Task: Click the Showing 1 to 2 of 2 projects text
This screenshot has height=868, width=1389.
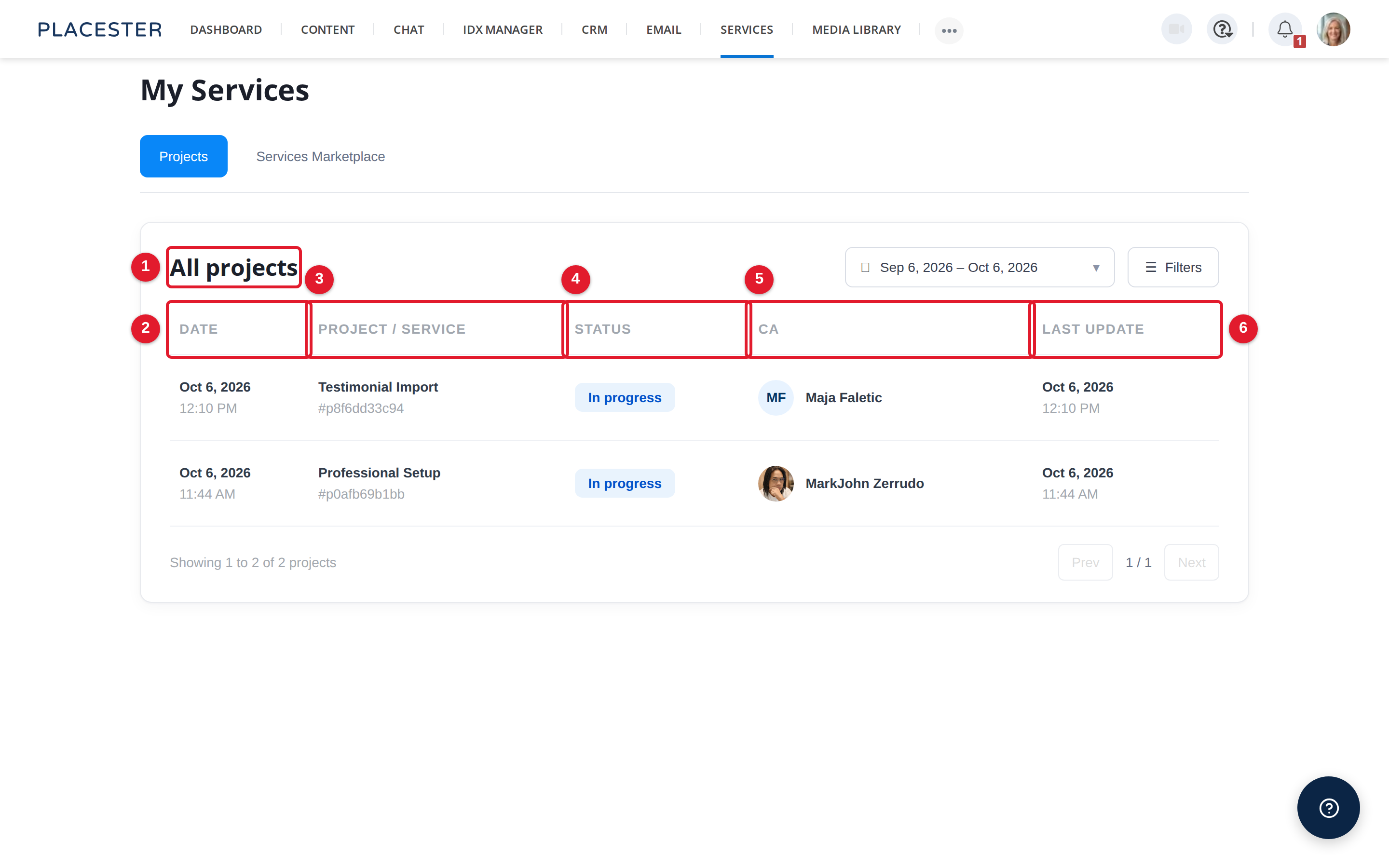Action: tap(253, 562)
